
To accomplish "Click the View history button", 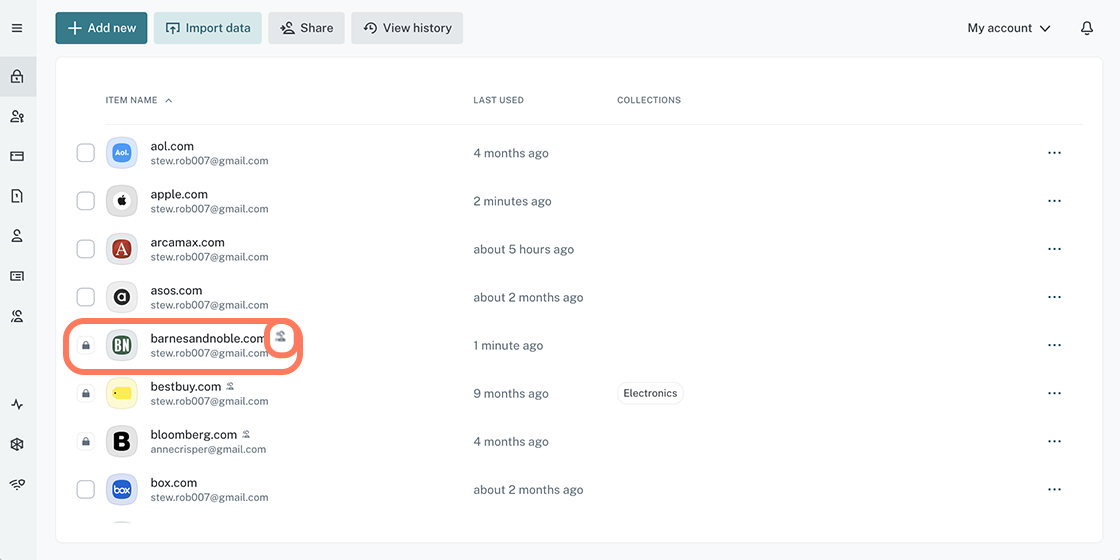I will click(407, 28).
